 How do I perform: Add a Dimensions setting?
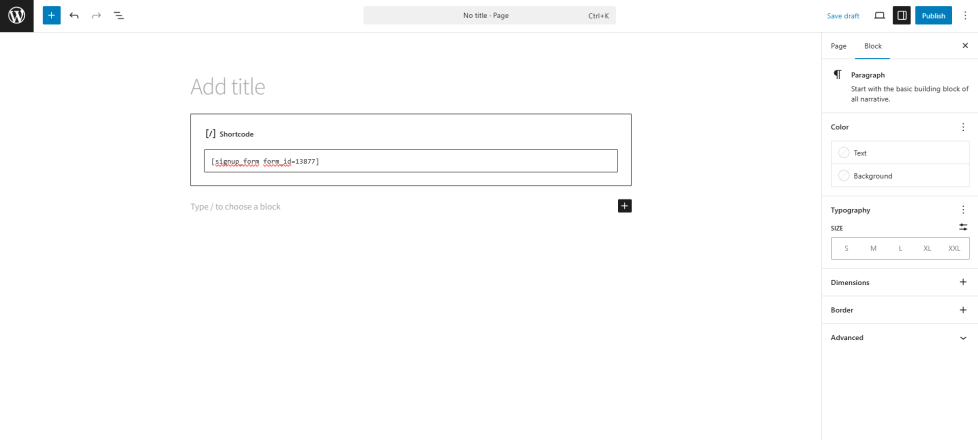pos(963,282)
